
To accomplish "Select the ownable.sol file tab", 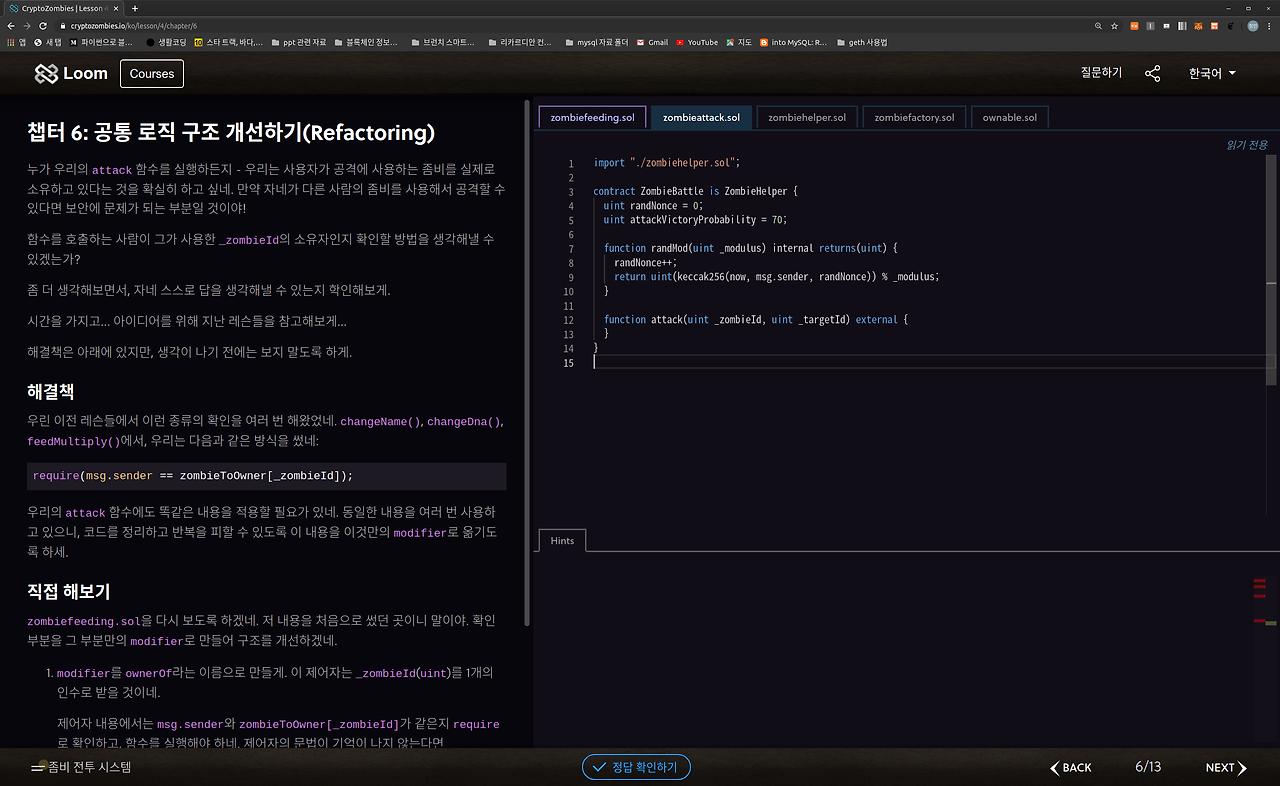I will (1010, 117).
